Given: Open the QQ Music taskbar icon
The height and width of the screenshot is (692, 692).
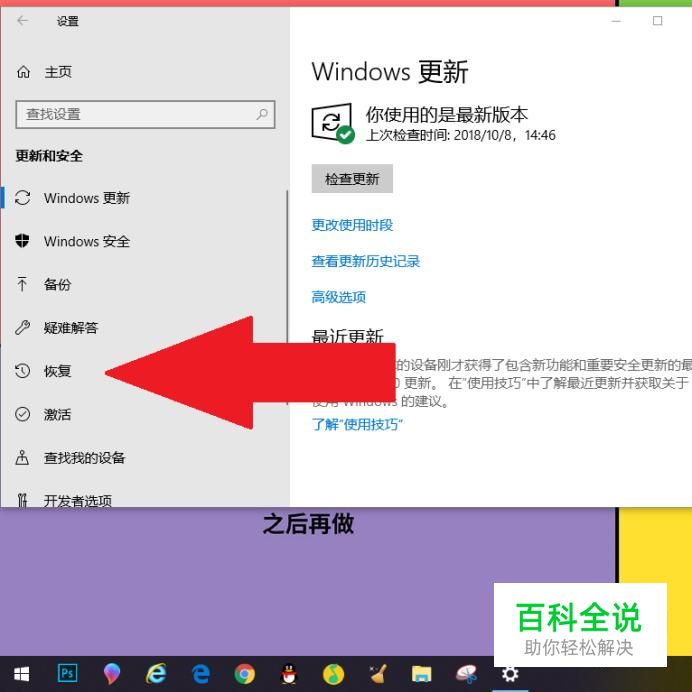Looking at the screenshot, I should pos(333,674).
